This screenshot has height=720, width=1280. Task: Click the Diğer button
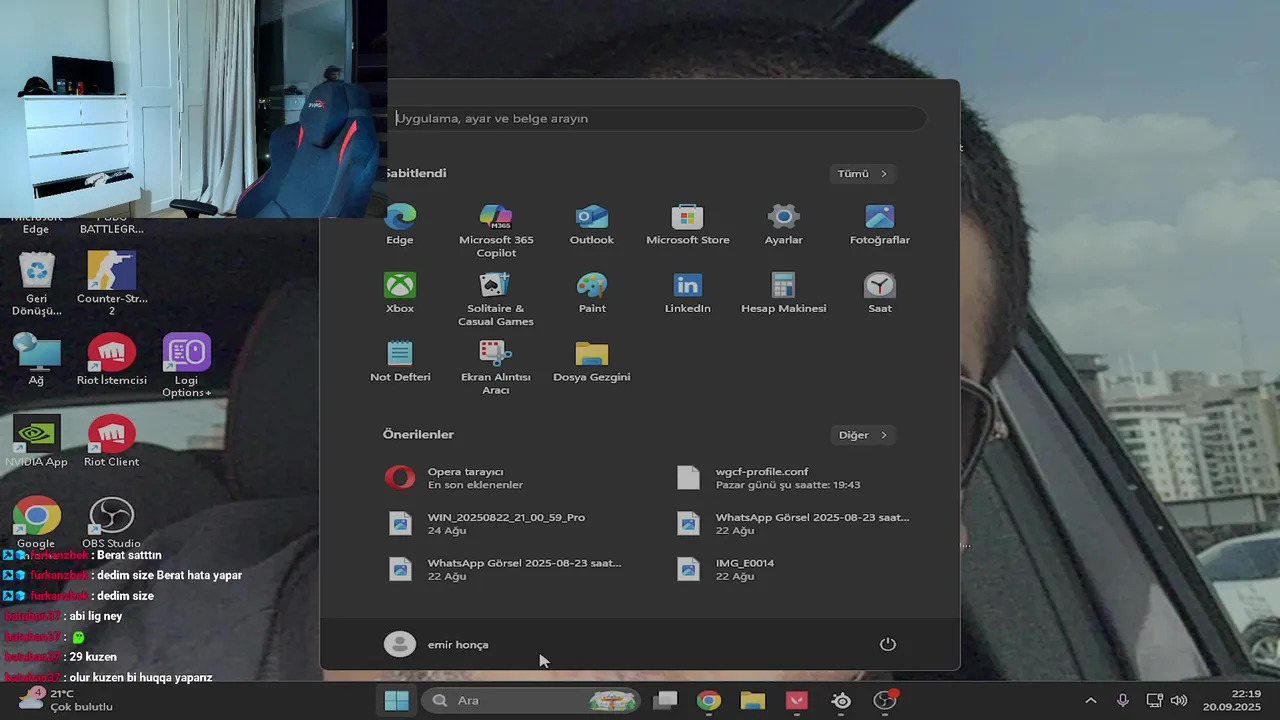[862, 435]
